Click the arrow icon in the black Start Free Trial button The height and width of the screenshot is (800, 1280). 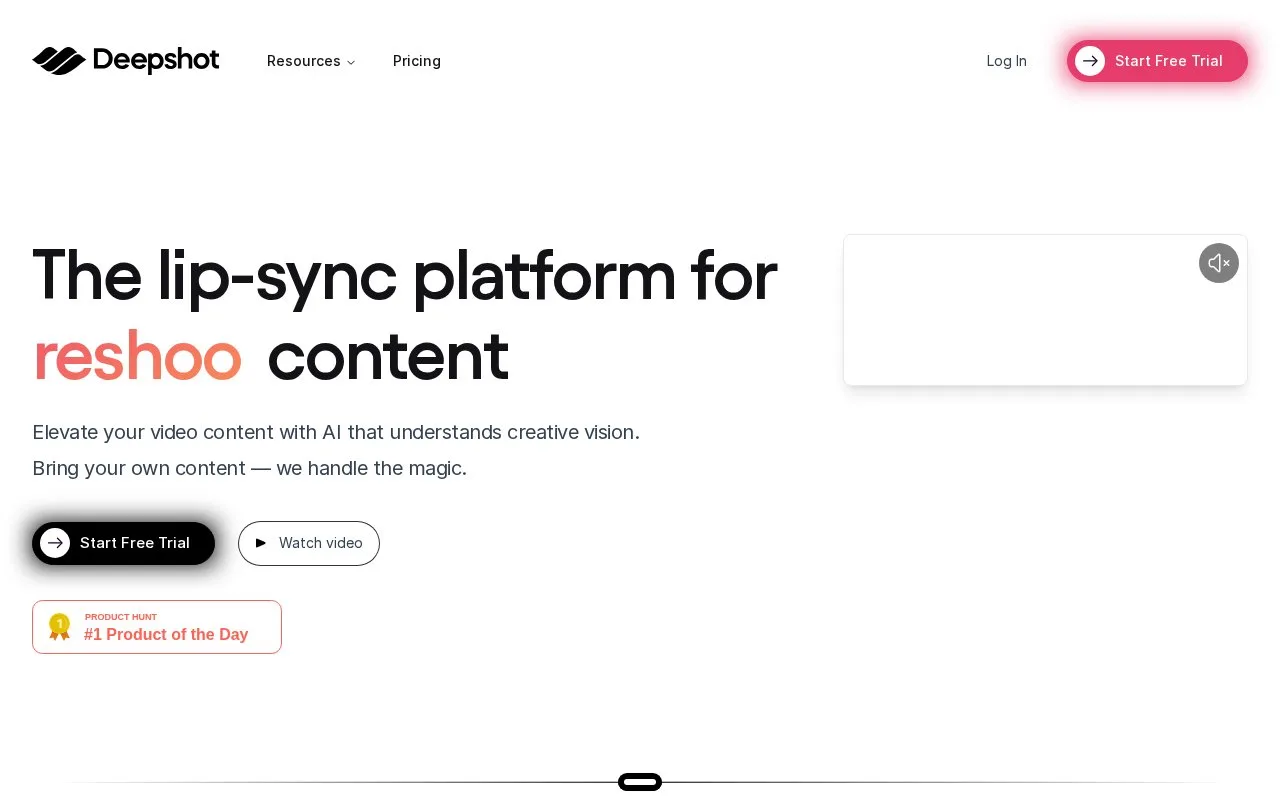click(x=55, y=543)
